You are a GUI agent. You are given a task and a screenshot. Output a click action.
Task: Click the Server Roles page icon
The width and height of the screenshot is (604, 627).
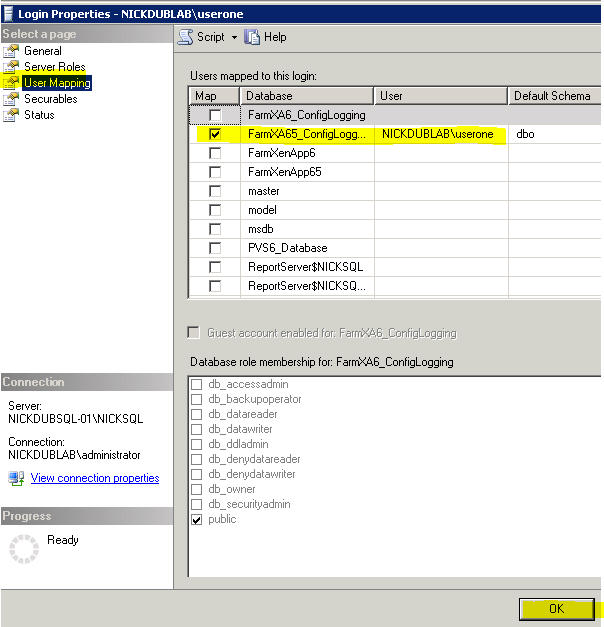pyautogui.click(x=11, y=67)
